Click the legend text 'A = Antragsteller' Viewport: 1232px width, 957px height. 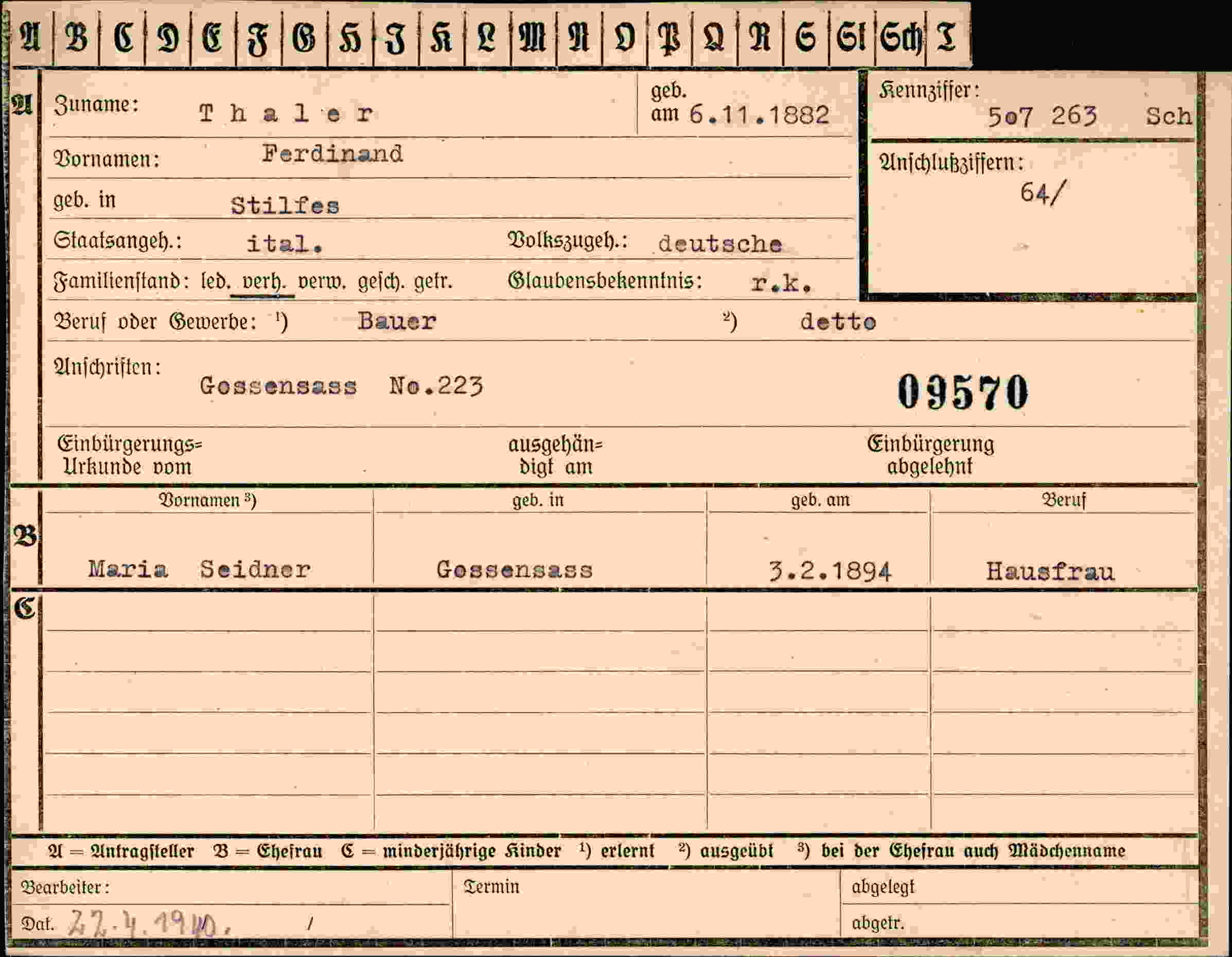click(121, 851)
